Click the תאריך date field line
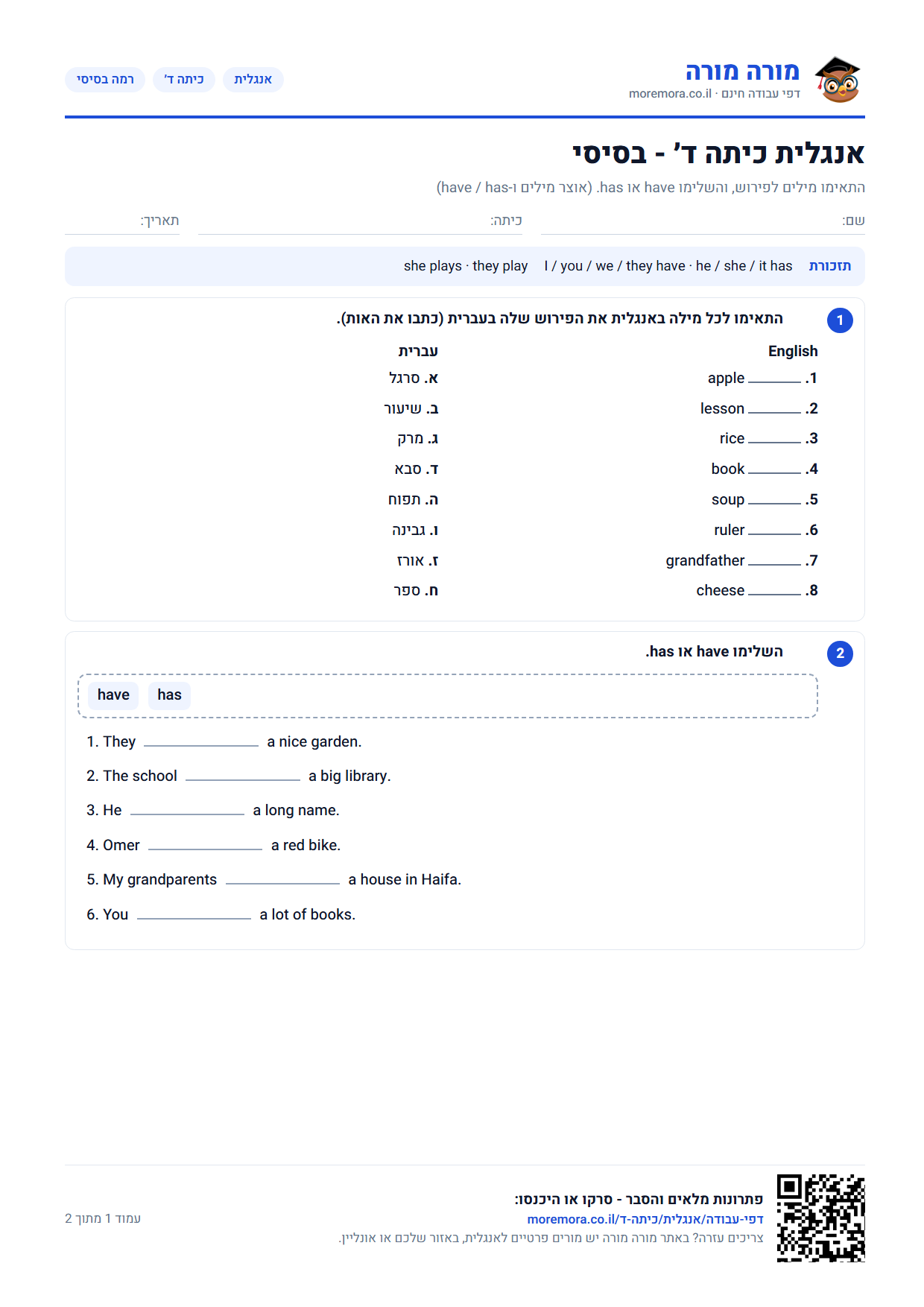 (x=122, y=222)
